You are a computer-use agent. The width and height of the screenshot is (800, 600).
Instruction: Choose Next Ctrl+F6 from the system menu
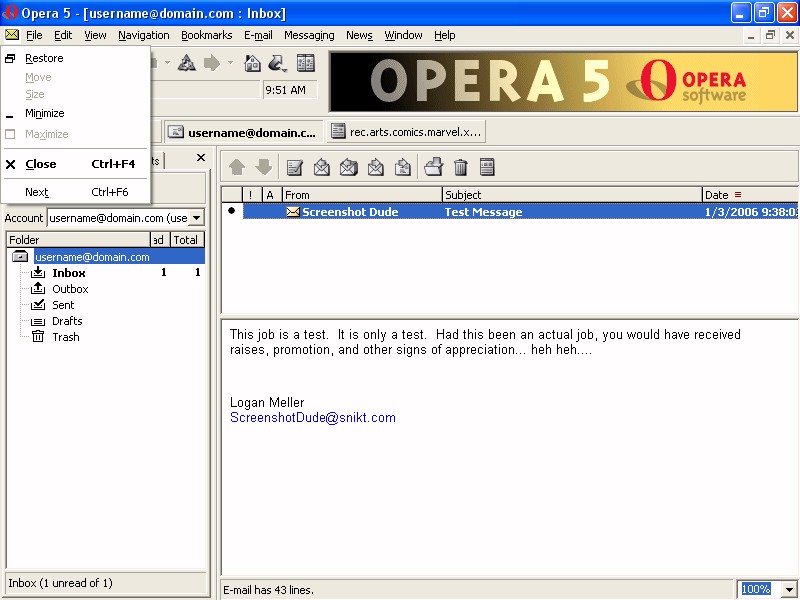pyautogui.click(x=76, y=192)
